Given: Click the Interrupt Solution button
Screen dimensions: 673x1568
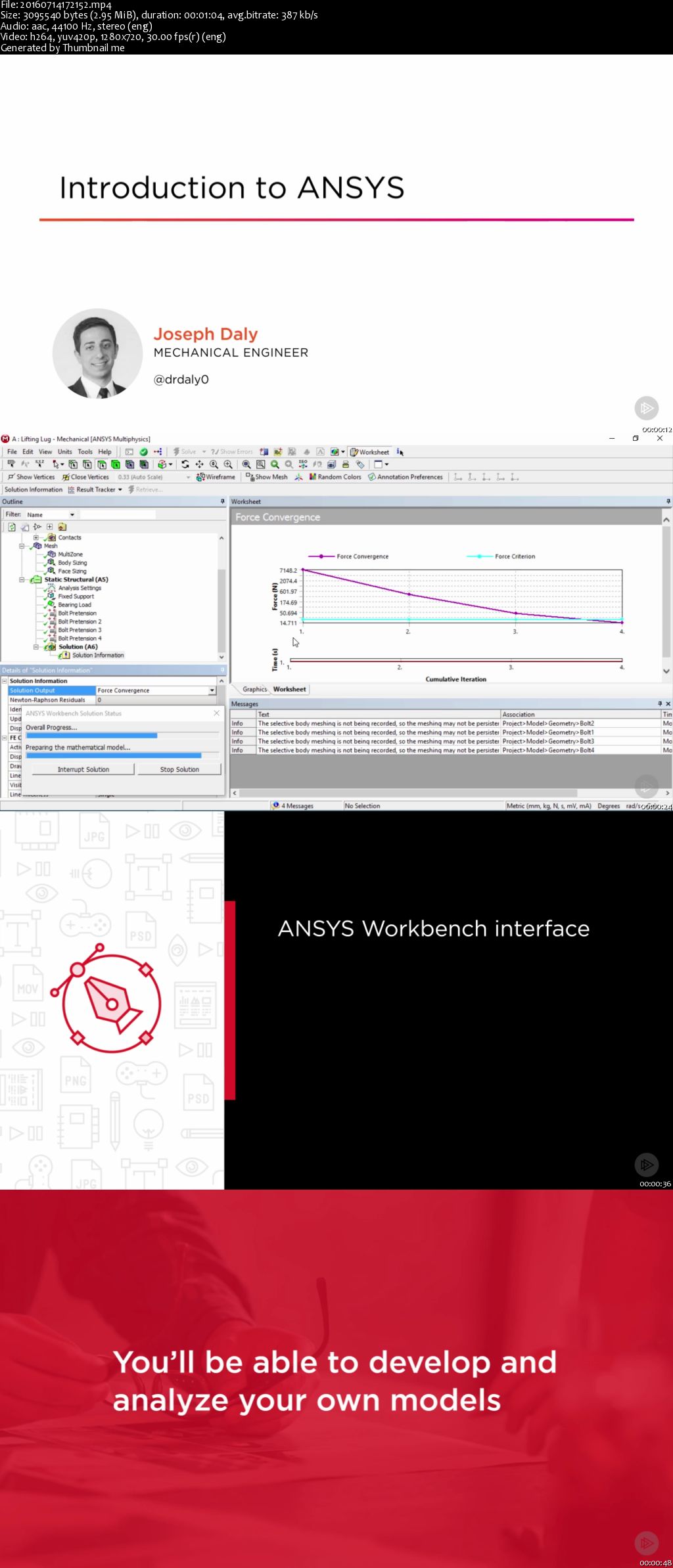Looking at the screenshot, I should [83, 769].
